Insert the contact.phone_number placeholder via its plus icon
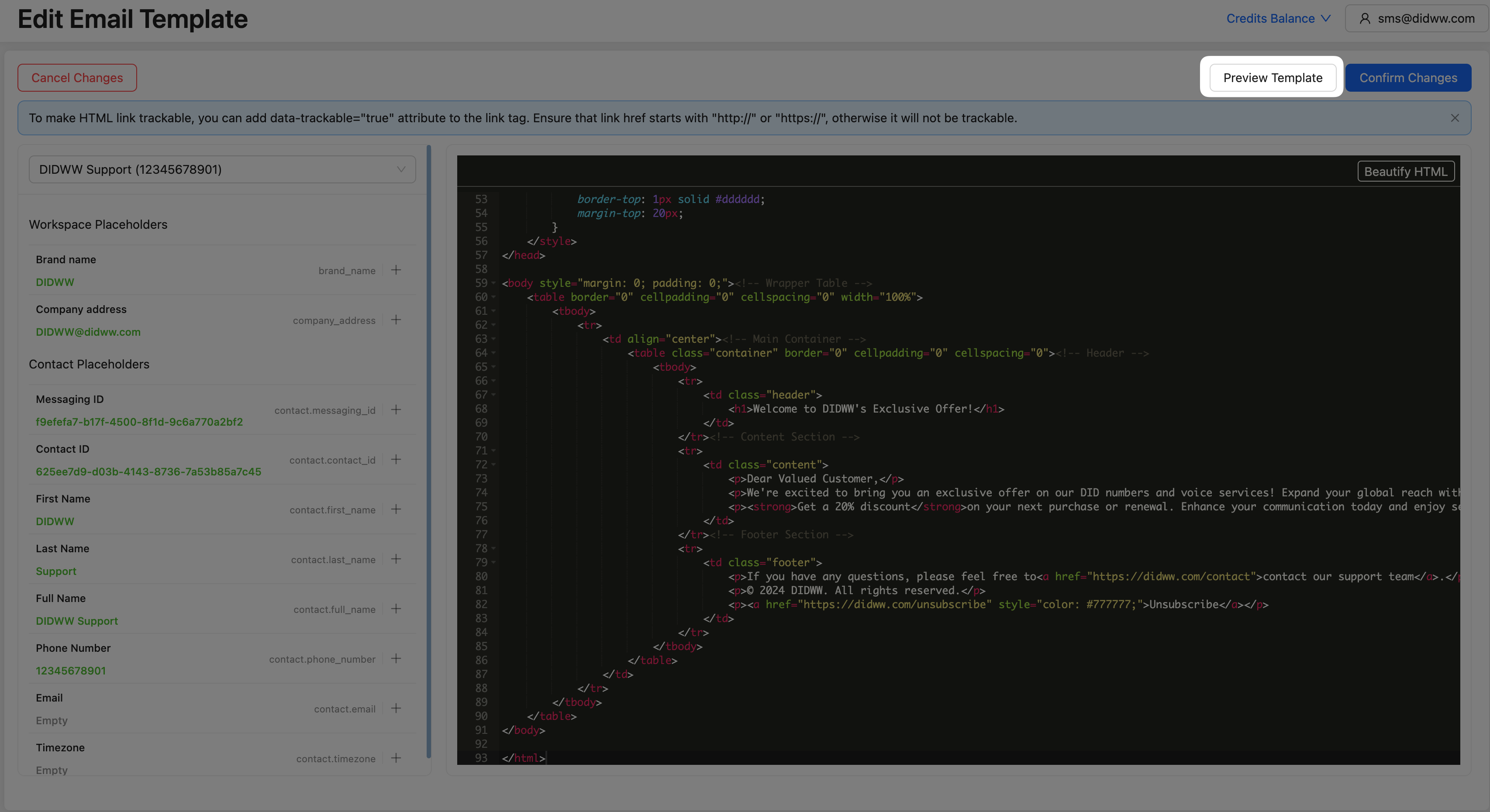This screenshot has width=1490, height=812. pos(396,658)
